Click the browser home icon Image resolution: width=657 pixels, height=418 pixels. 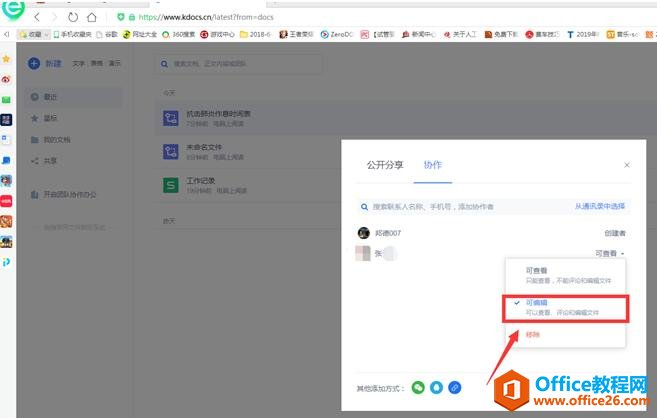[92, 17]
